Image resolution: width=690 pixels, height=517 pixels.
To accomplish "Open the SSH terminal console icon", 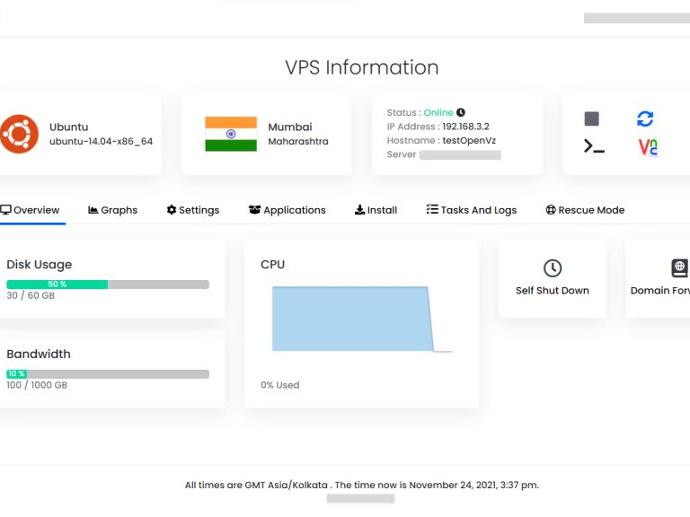I will point(594,147).
